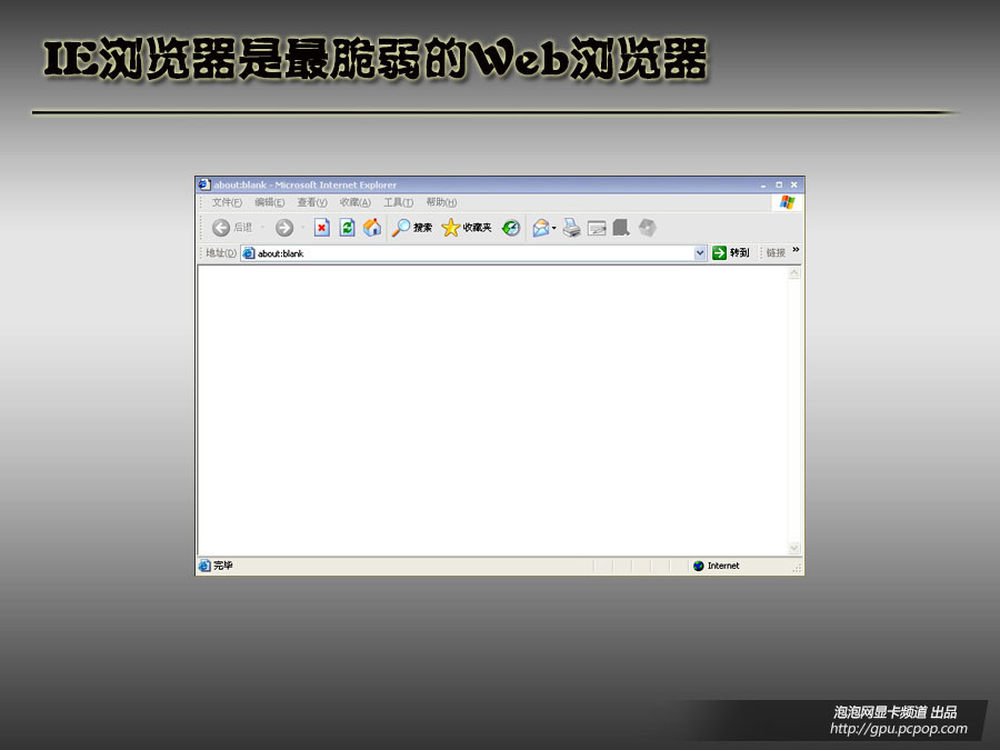Open Favorites (收藏夹) star button
Viewport: 1000px width, 750px height.
(450, 228)
